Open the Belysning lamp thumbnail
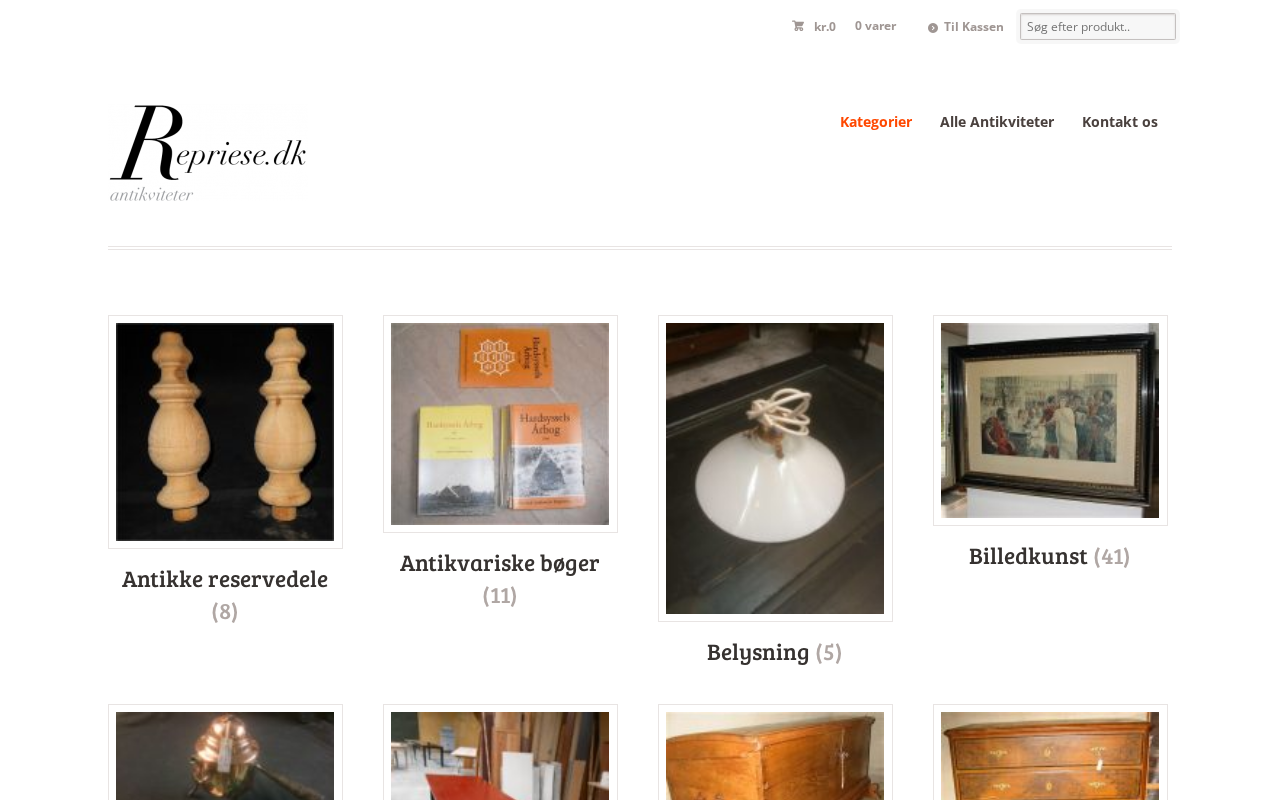The height and width of the screenshot is (800, 1280). [775, 468]
